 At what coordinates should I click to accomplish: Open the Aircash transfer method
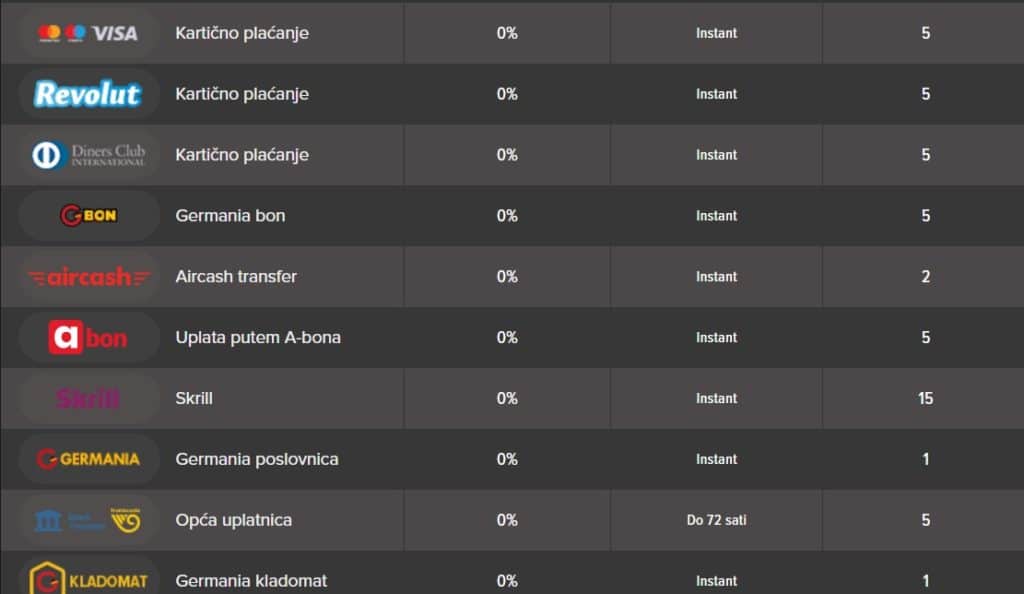pos(236,277)
